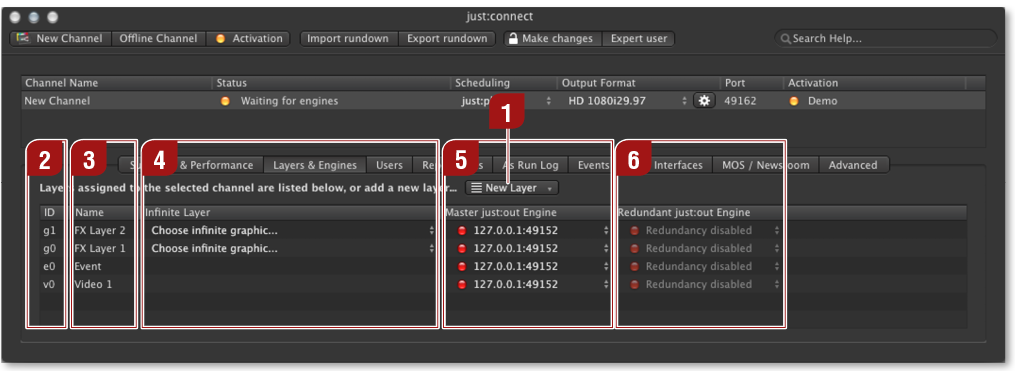The height and width of the screenshot is (371, 1015).
Task: Click the Status column header
Action: [x=331, y=84]
